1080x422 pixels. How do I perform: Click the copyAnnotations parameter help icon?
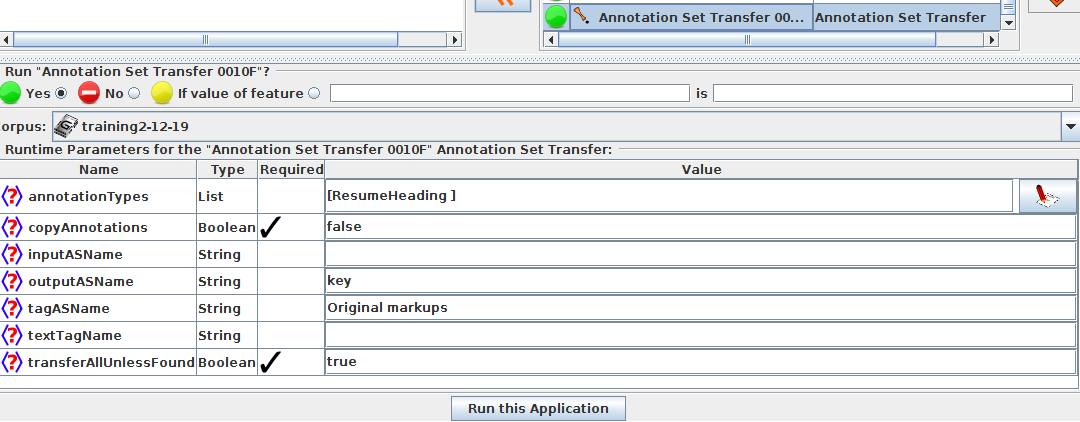point(12,227)
